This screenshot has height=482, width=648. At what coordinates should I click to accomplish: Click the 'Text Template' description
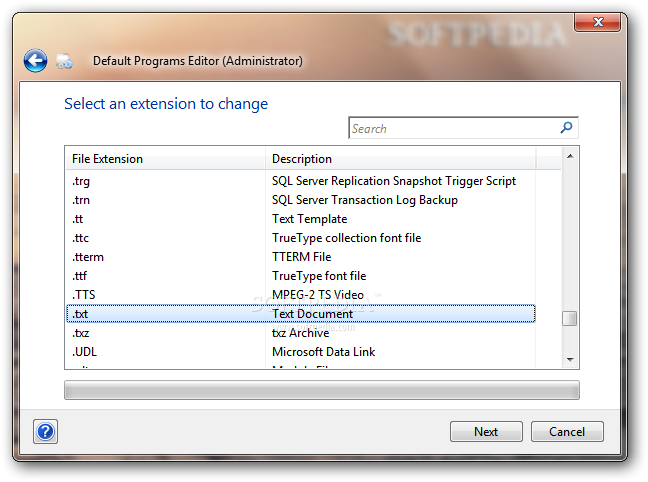(x=310, y=219)
